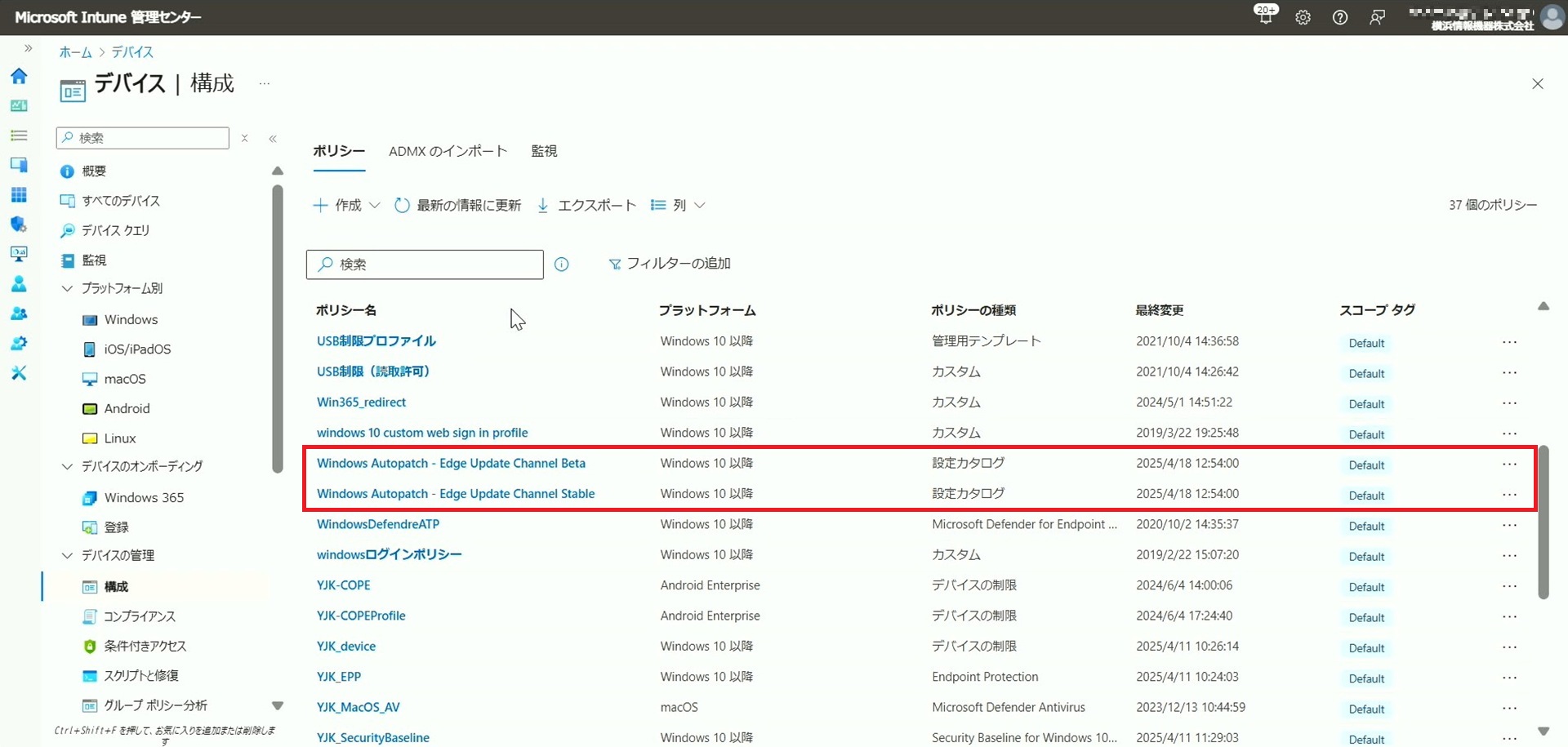Open スクリプトと修復 in sidebar
This screenshot has height=747, width=1568.
tap(141, 676)
